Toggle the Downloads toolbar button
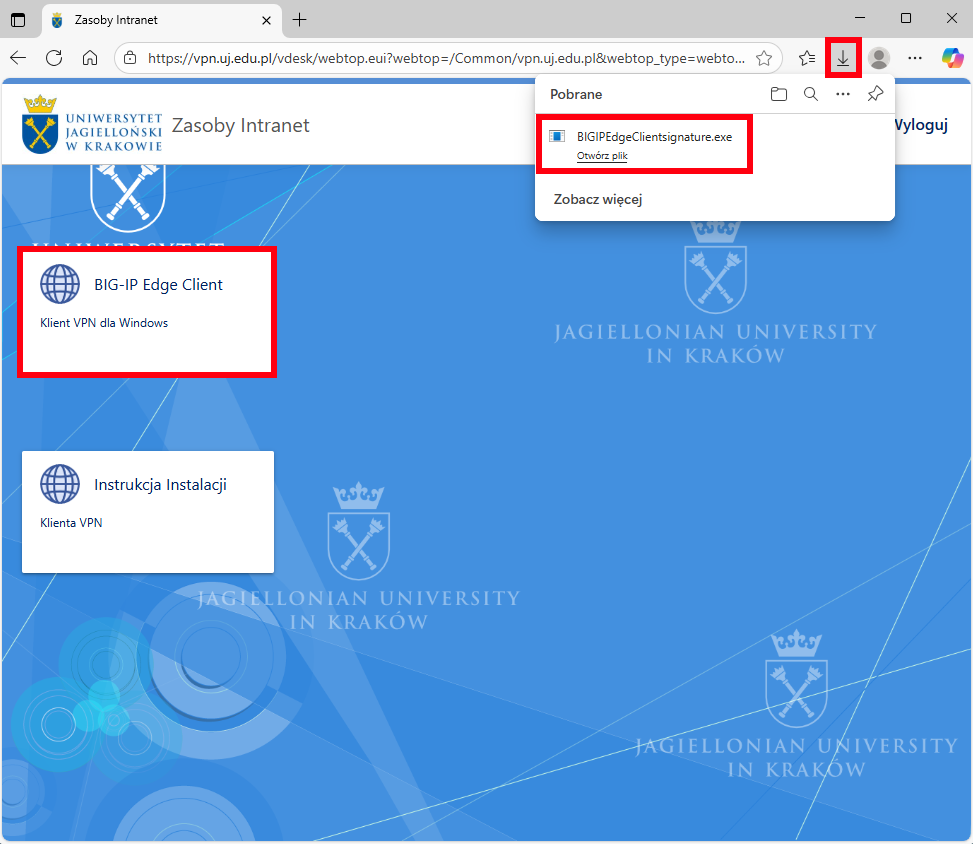Viewport: 973px width, 844px height. (x=843, y=58)
